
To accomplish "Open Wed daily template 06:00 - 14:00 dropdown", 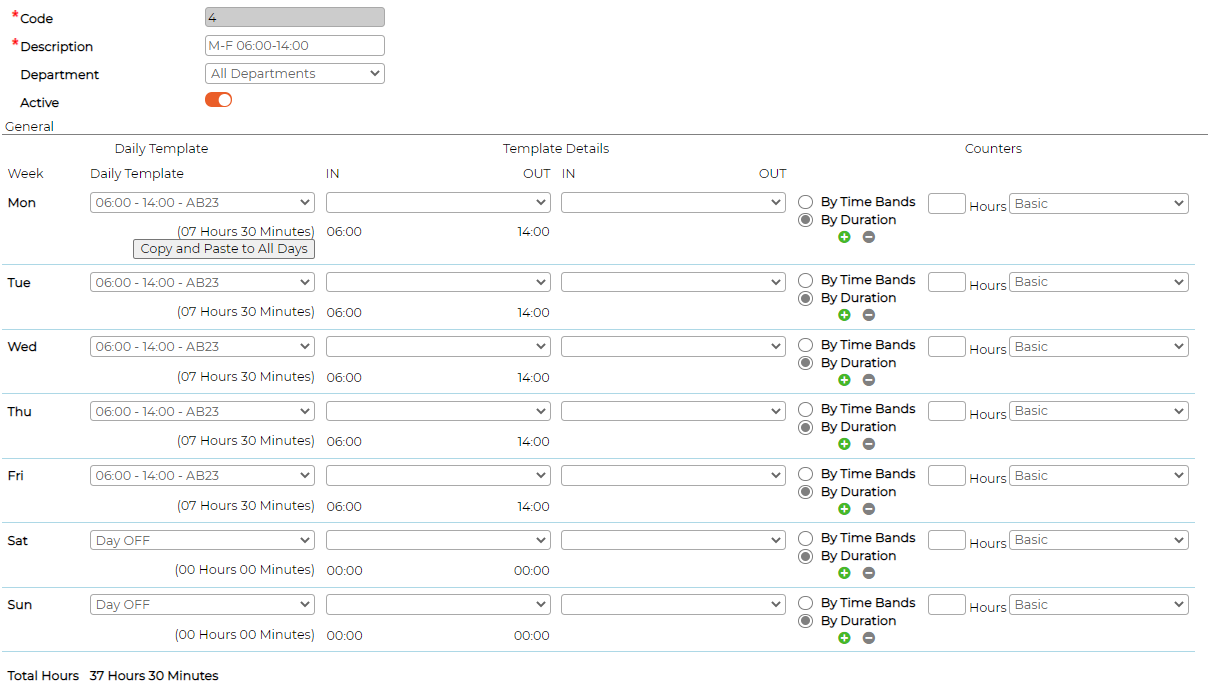I will click(x=202, y=347).
